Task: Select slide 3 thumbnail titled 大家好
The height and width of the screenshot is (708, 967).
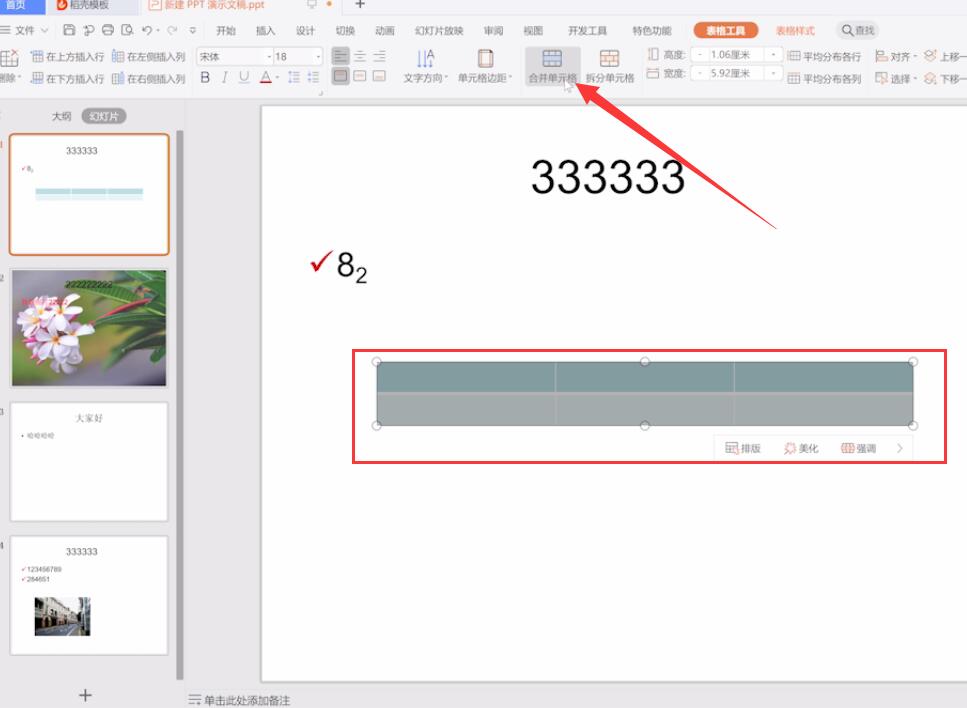Action: click(89, 462)
